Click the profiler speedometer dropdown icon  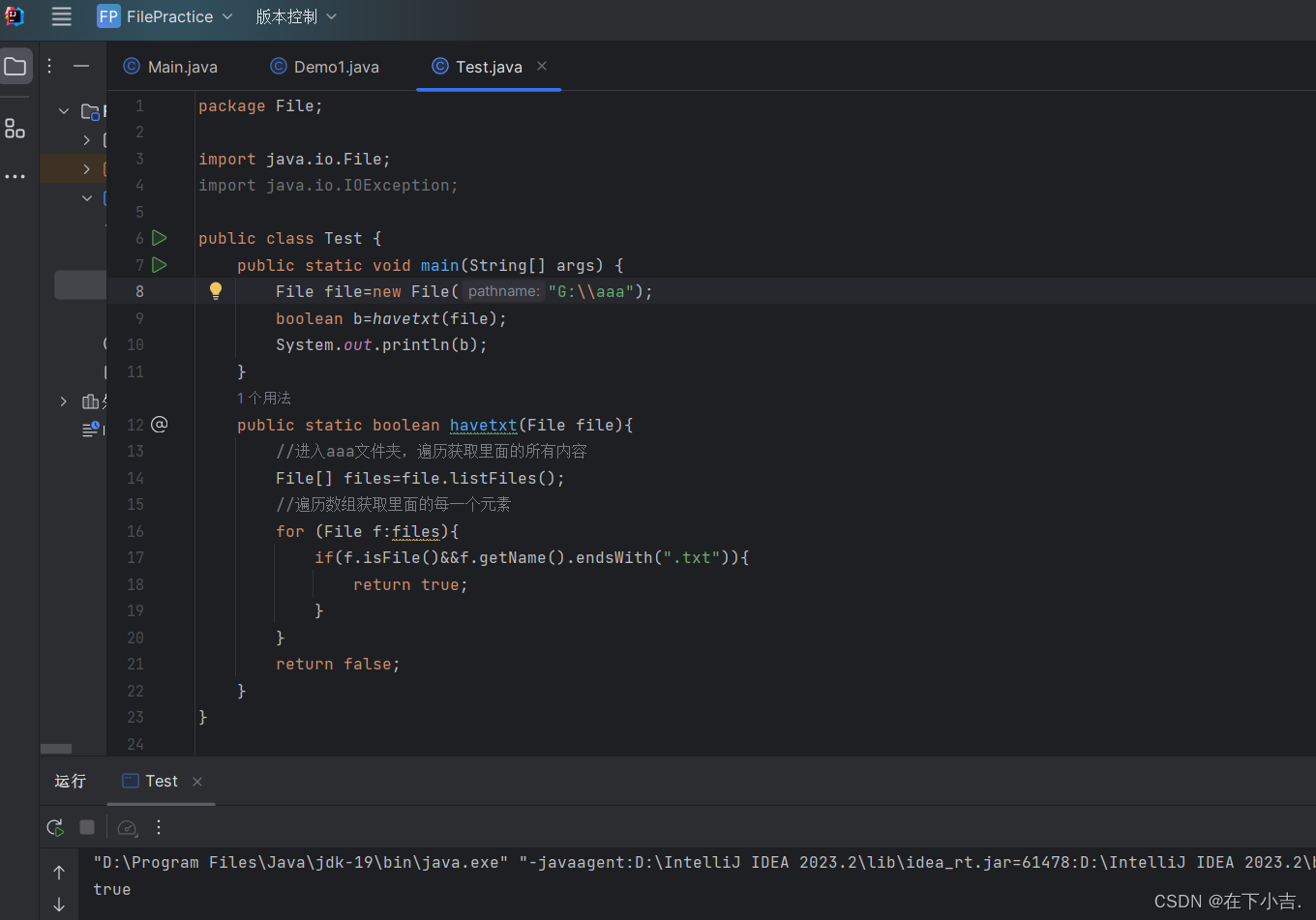pos(127,827)
